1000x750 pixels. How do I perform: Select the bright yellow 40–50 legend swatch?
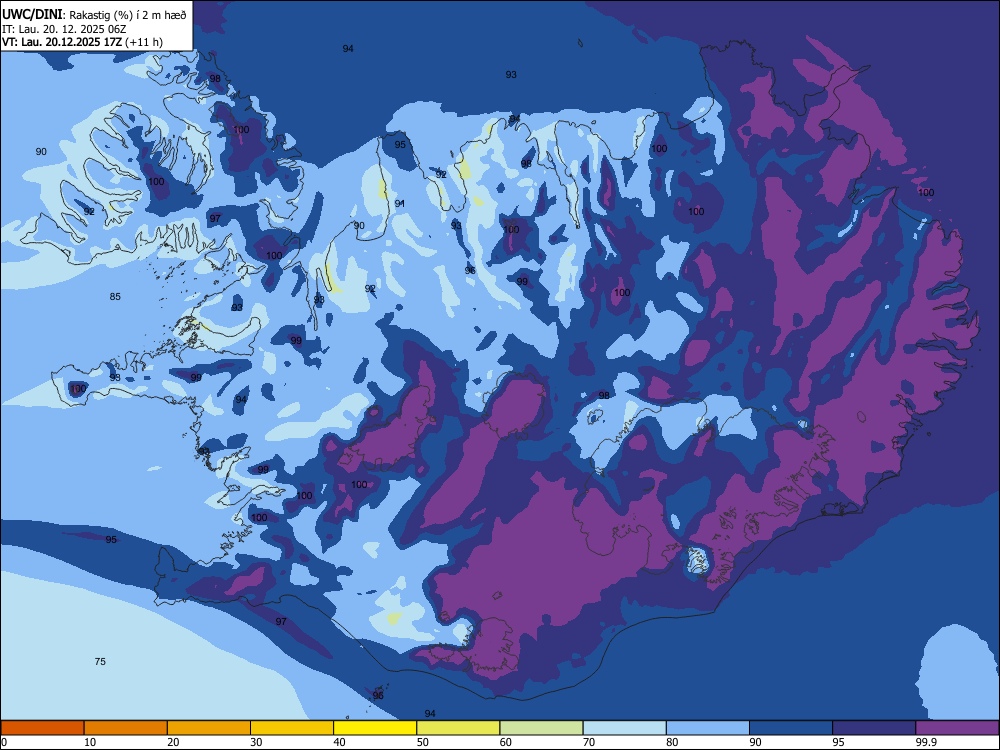click(375, 728)
